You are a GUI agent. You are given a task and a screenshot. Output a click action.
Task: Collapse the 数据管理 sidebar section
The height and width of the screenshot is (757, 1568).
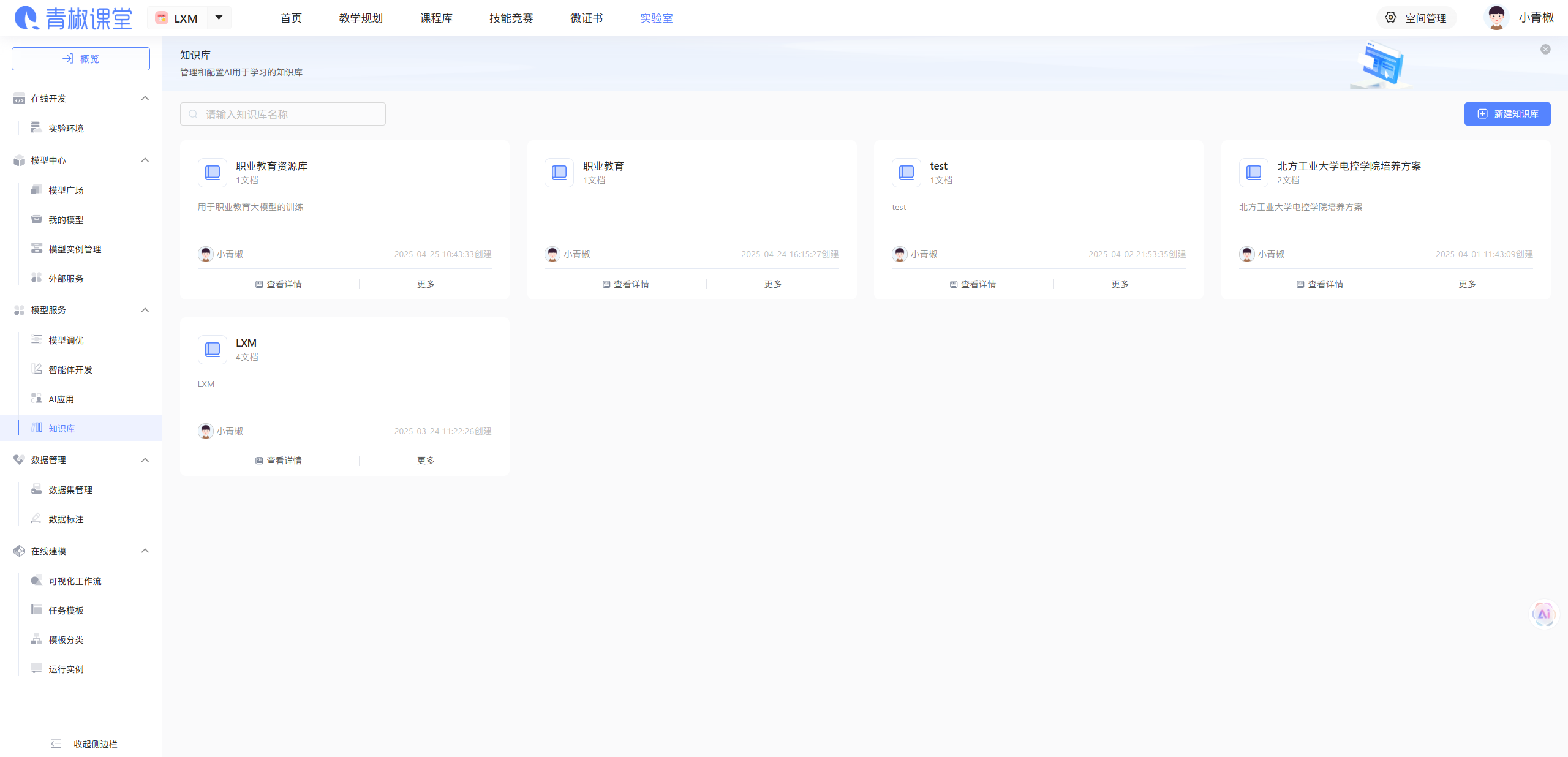(x=145, y=460)
